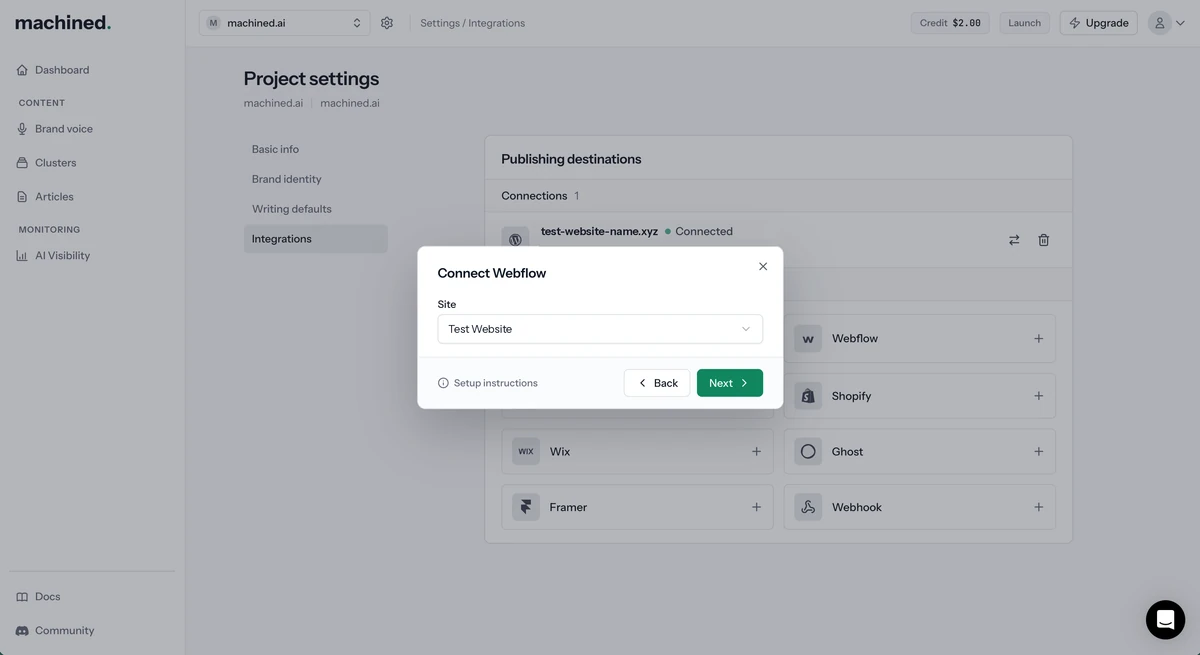Viewport: 1200px width, 655px height.
Task: Close the Connect Webflow dialog
Action: pyautogui.click(x=763, y=266)
